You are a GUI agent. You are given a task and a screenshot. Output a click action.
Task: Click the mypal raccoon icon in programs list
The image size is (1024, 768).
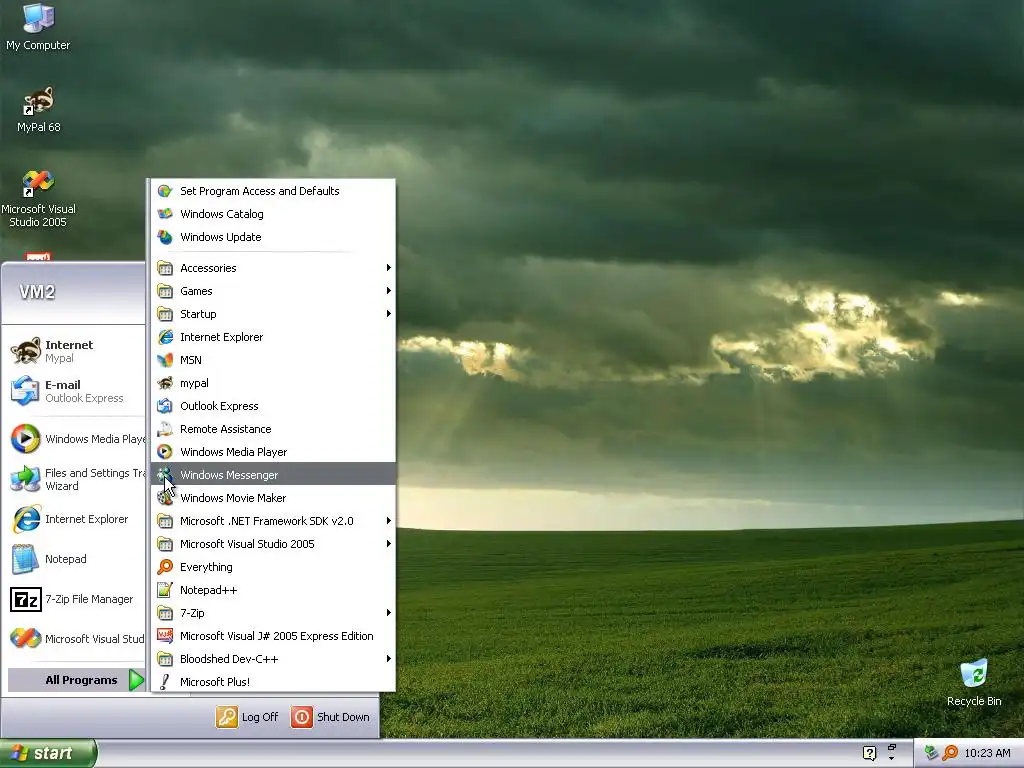point(165,383)
